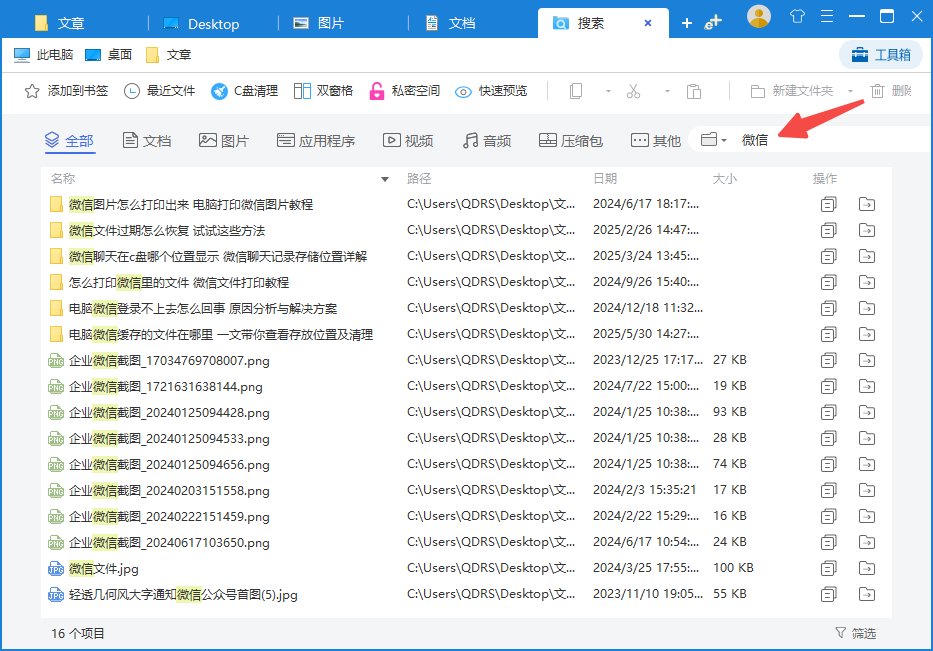Open file location for 企业微信截图_1721631638144.png
This screenshot has height=651, width=933.
click(867, 387)
